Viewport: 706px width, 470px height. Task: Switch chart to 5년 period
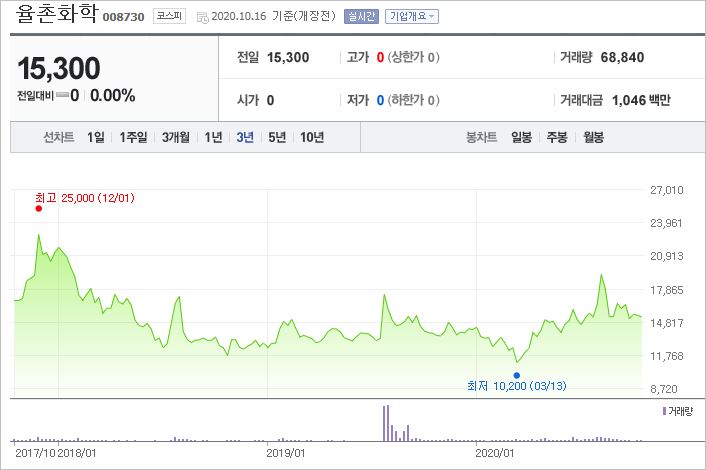277,137
